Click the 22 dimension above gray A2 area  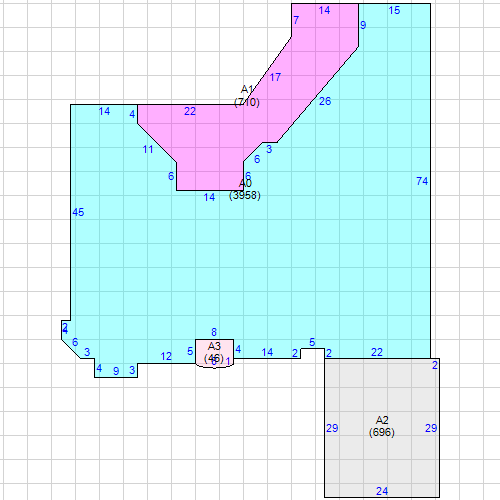point(377,352)
